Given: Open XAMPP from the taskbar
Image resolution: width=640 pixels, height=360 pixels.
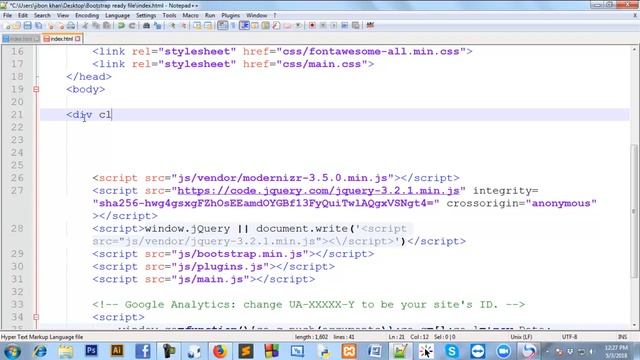Looking at the screenshot, I should tap(349, 351).
